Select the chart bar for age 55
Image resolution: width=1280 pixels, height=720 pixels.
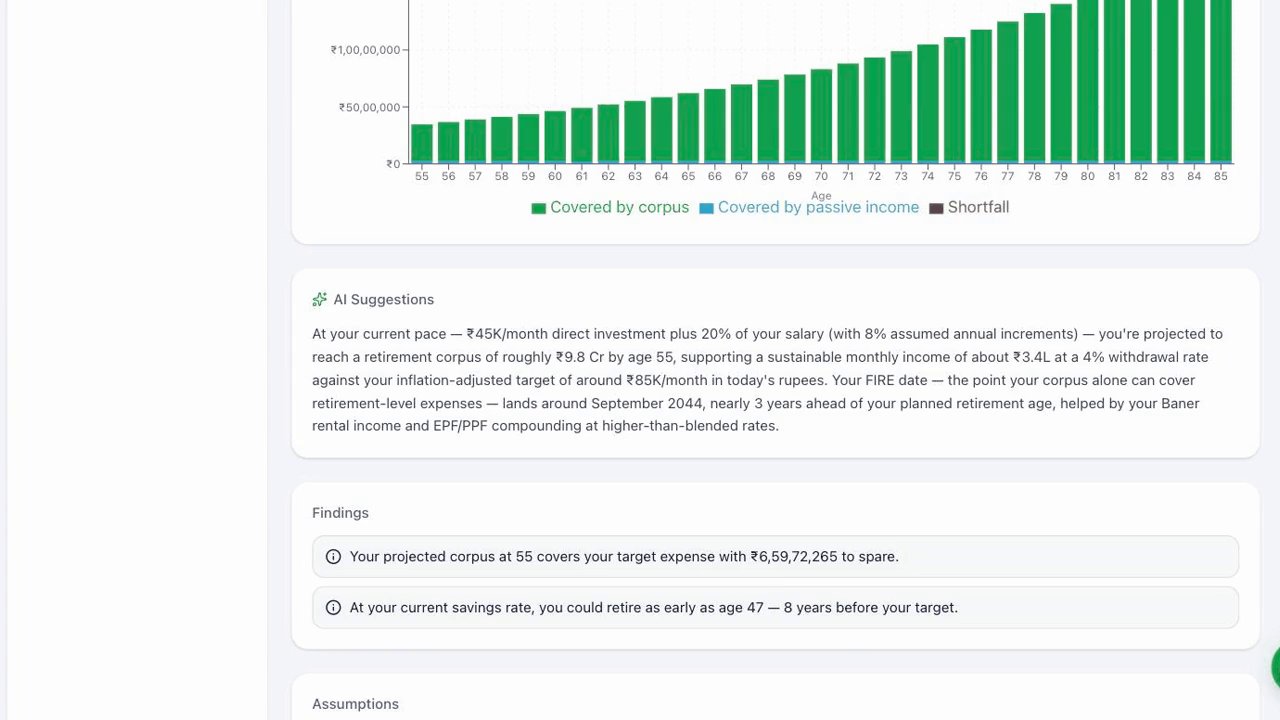[422, 144]
